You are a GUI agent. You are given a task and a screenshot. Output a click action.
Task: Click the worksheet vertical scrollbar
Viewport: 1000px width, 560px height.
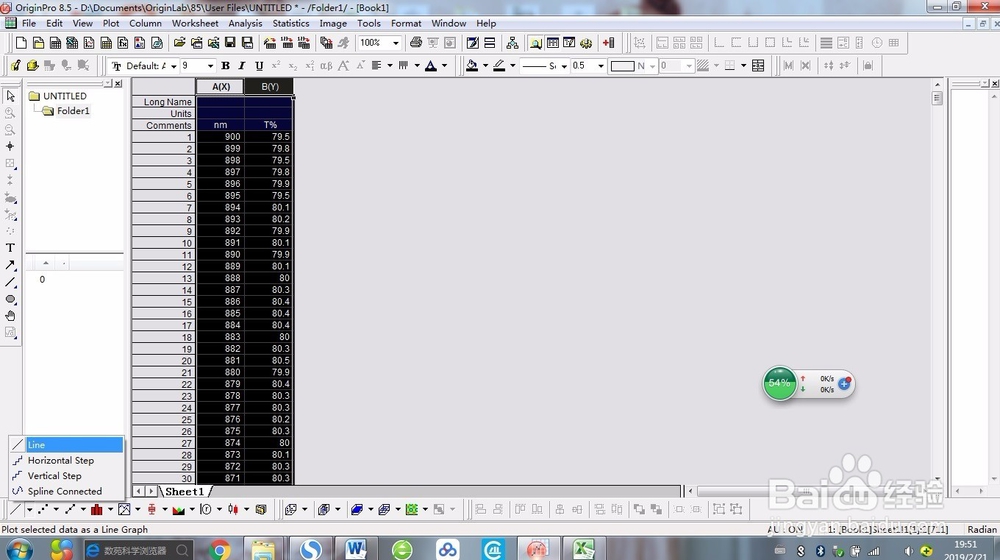point(937,281)
